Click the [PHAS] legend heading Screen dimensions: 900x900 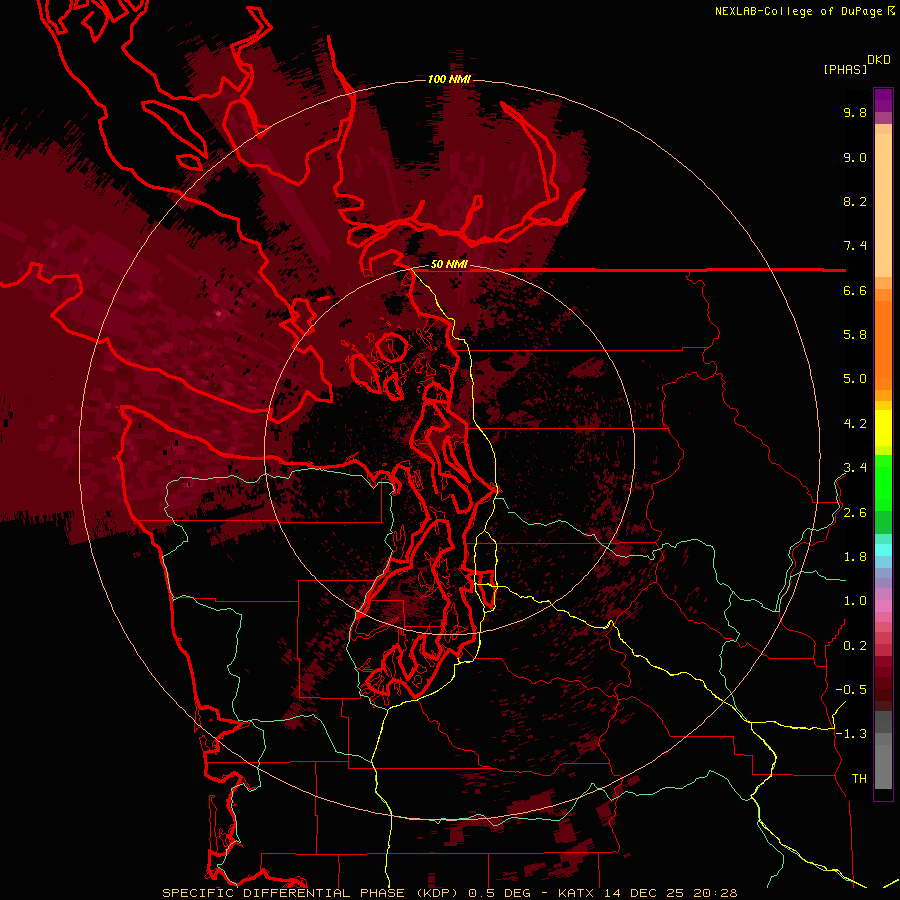tap(845, 69)
